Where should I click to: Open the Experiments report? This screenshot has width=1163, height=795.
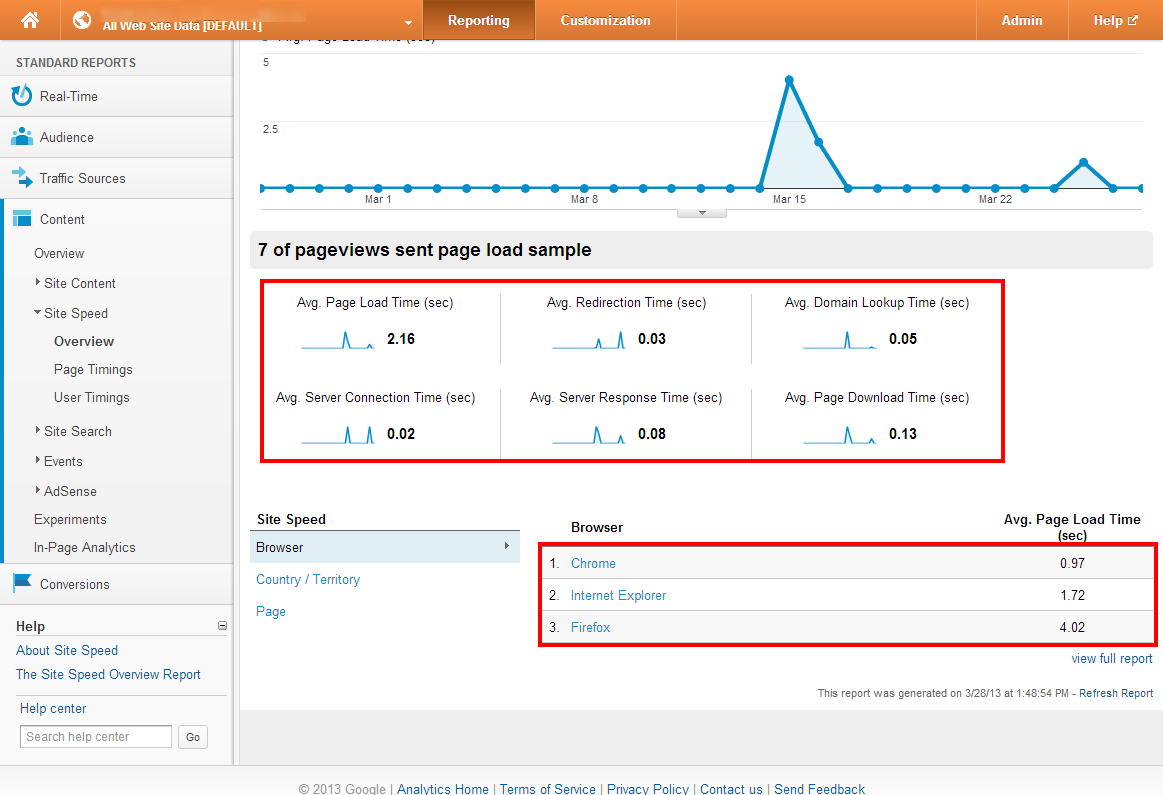(70, 520)
